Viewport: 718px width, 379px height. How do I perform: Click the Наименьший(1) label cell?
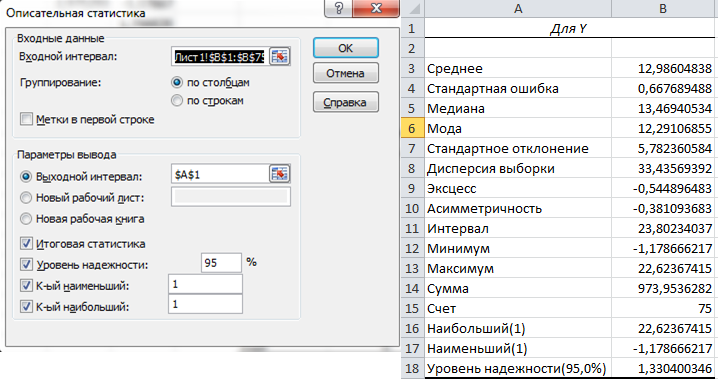(518, 348)
